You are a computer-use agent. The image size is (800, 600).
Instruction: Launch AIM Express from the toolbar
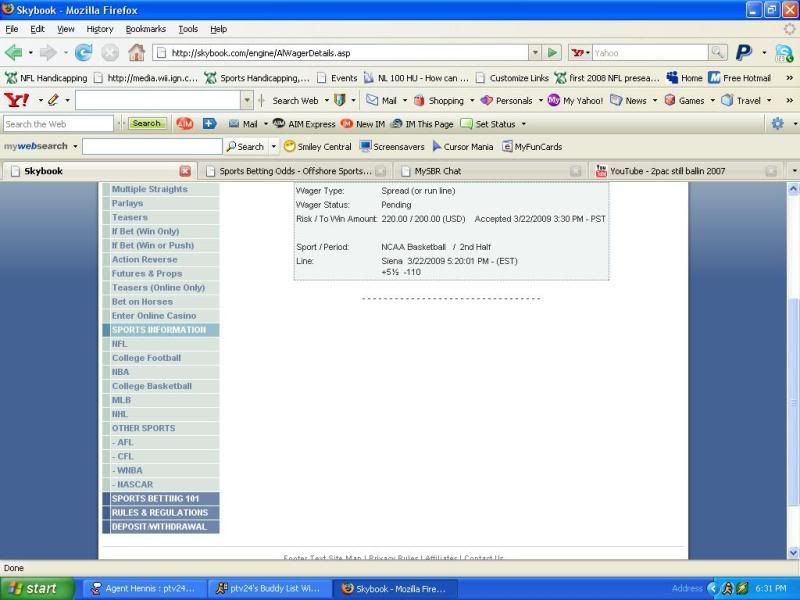304,123
